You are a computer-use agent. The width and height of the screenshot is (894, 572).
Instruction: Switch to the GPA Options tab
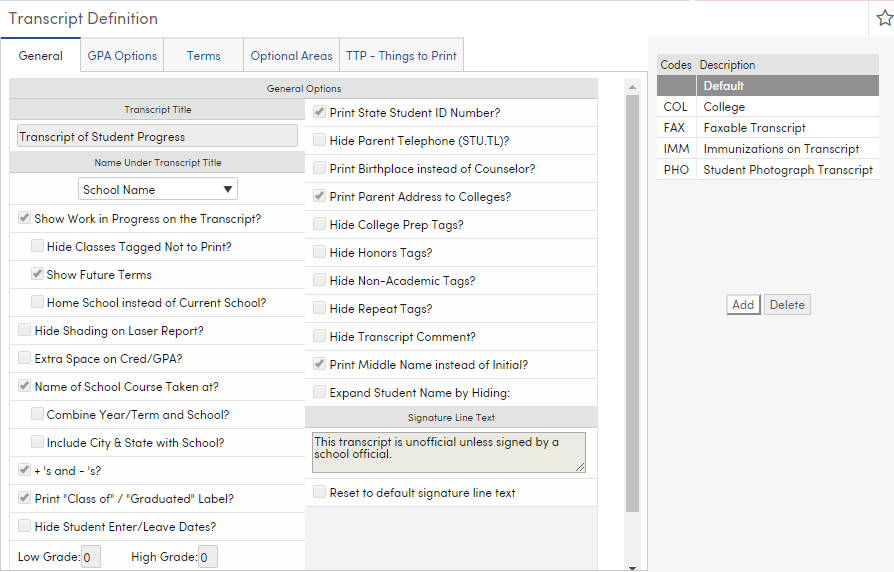tap(122, 56)
